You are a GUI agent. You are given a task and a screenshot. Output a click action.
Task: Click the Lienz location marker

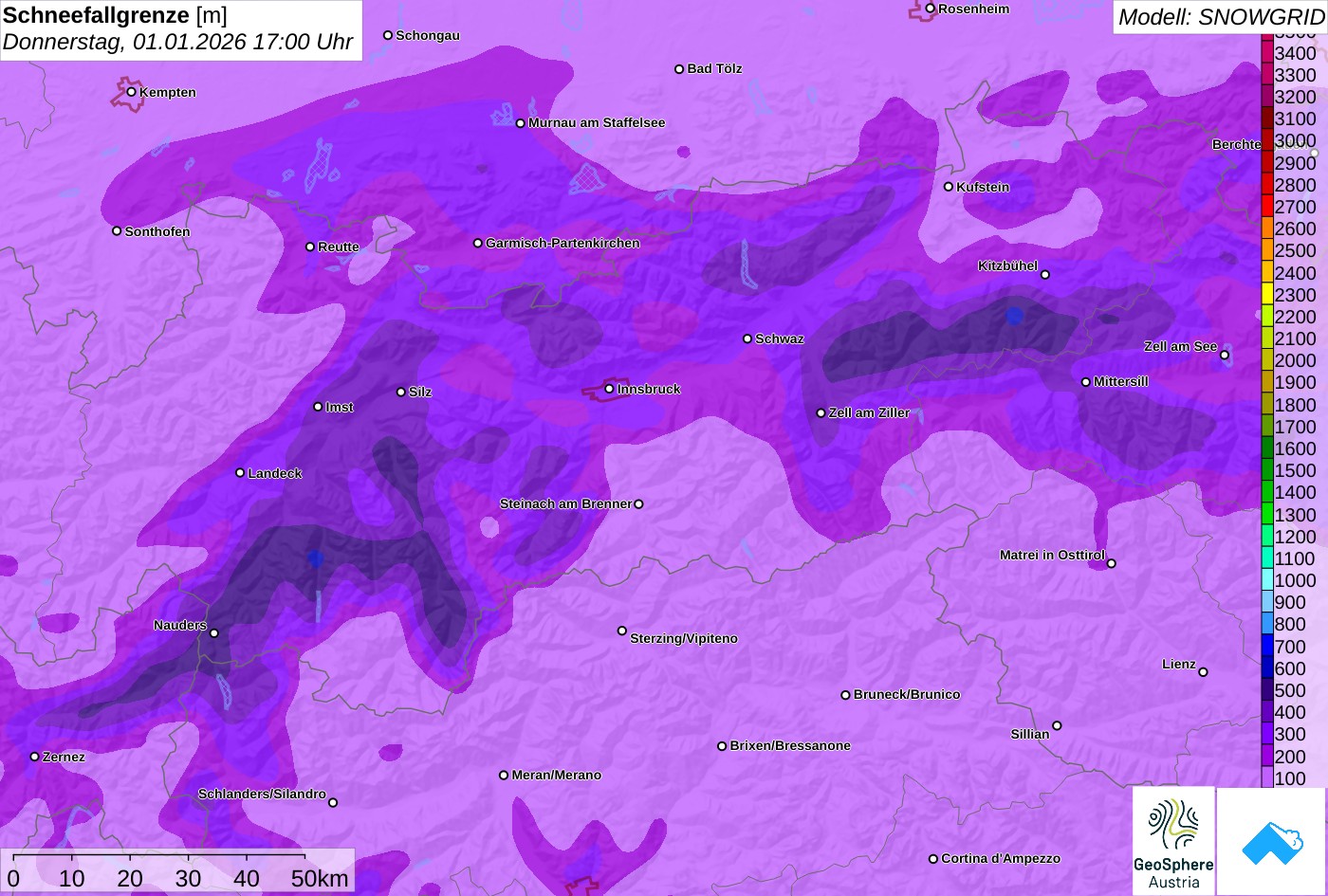point(1203,672)
